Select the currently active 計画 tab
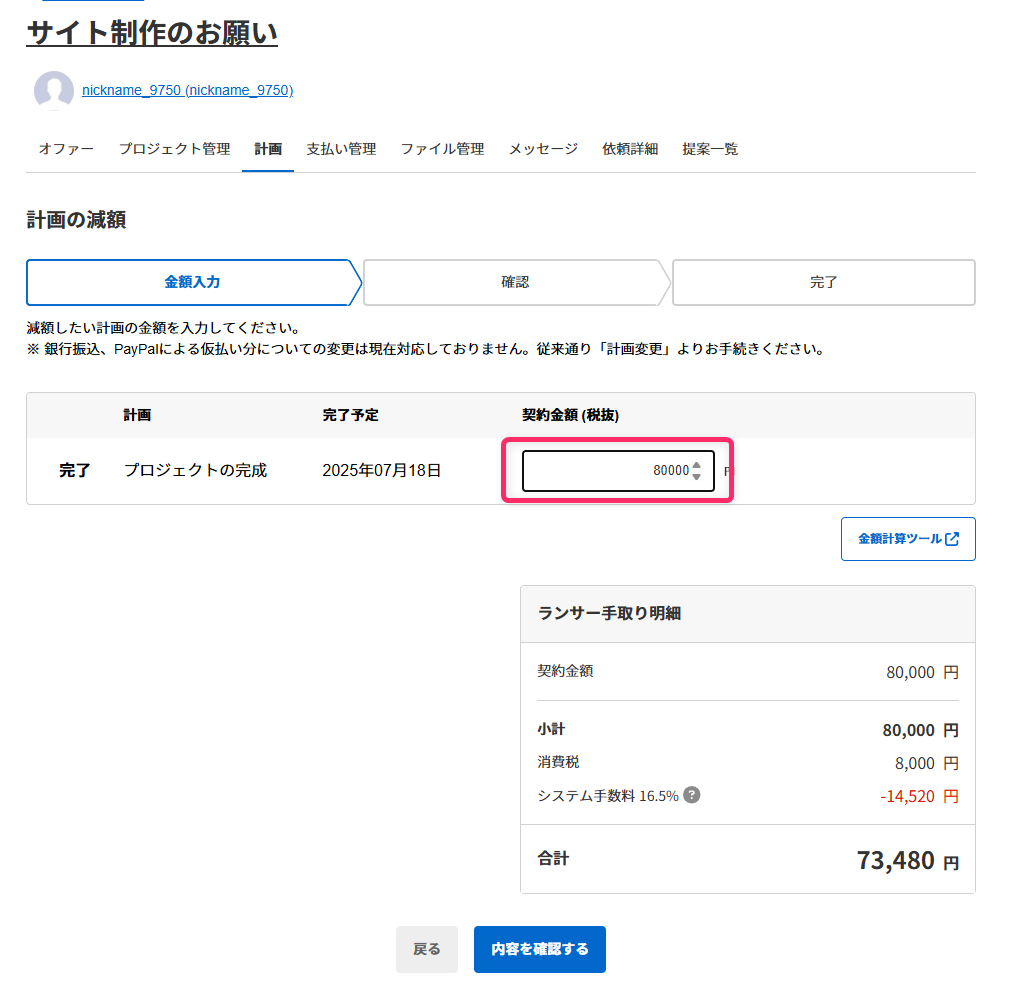 pos(267,148)
